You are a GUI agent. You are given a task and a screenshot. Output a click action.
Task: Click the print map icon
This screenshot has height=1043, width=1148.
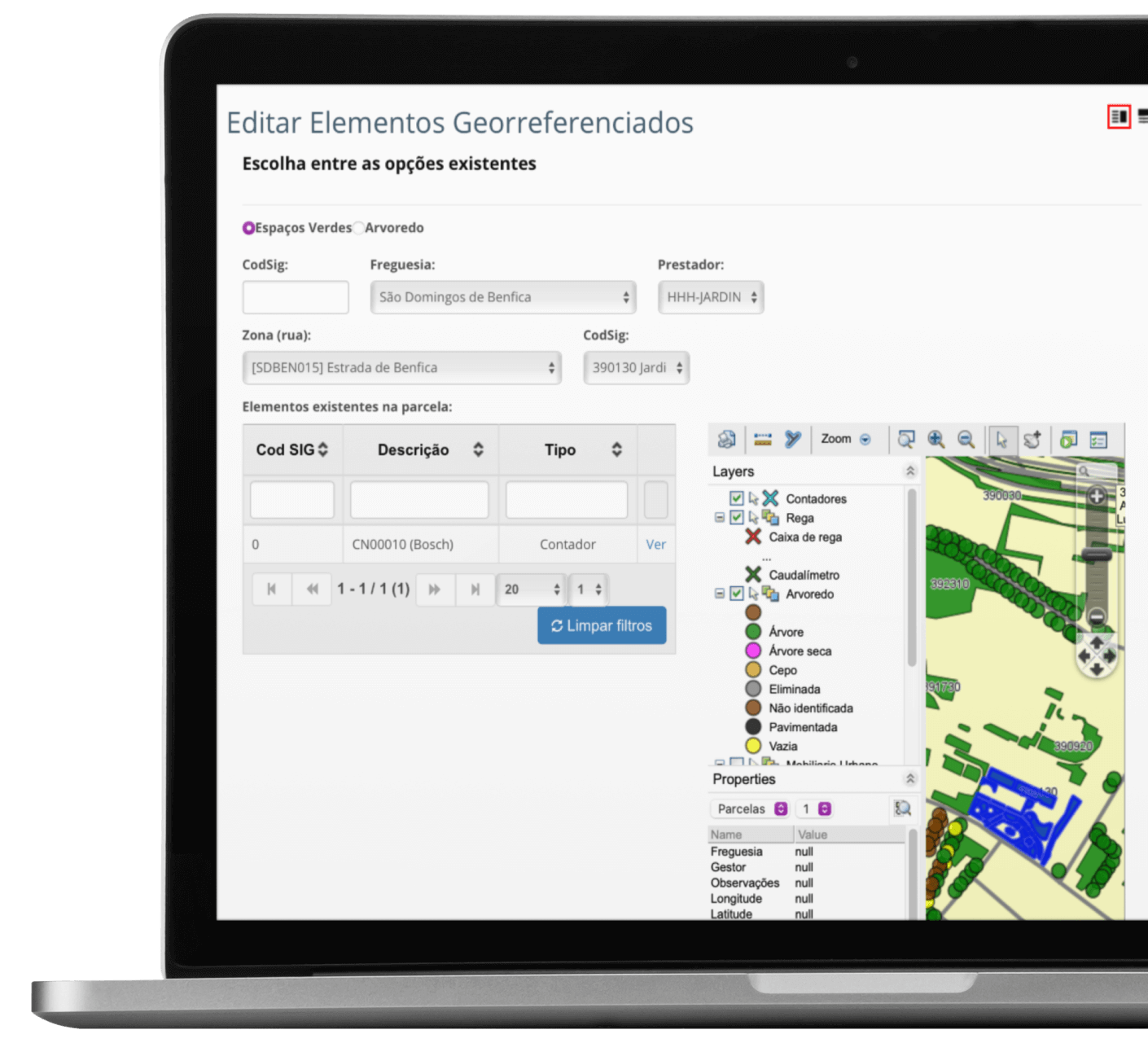pos(726,440)
